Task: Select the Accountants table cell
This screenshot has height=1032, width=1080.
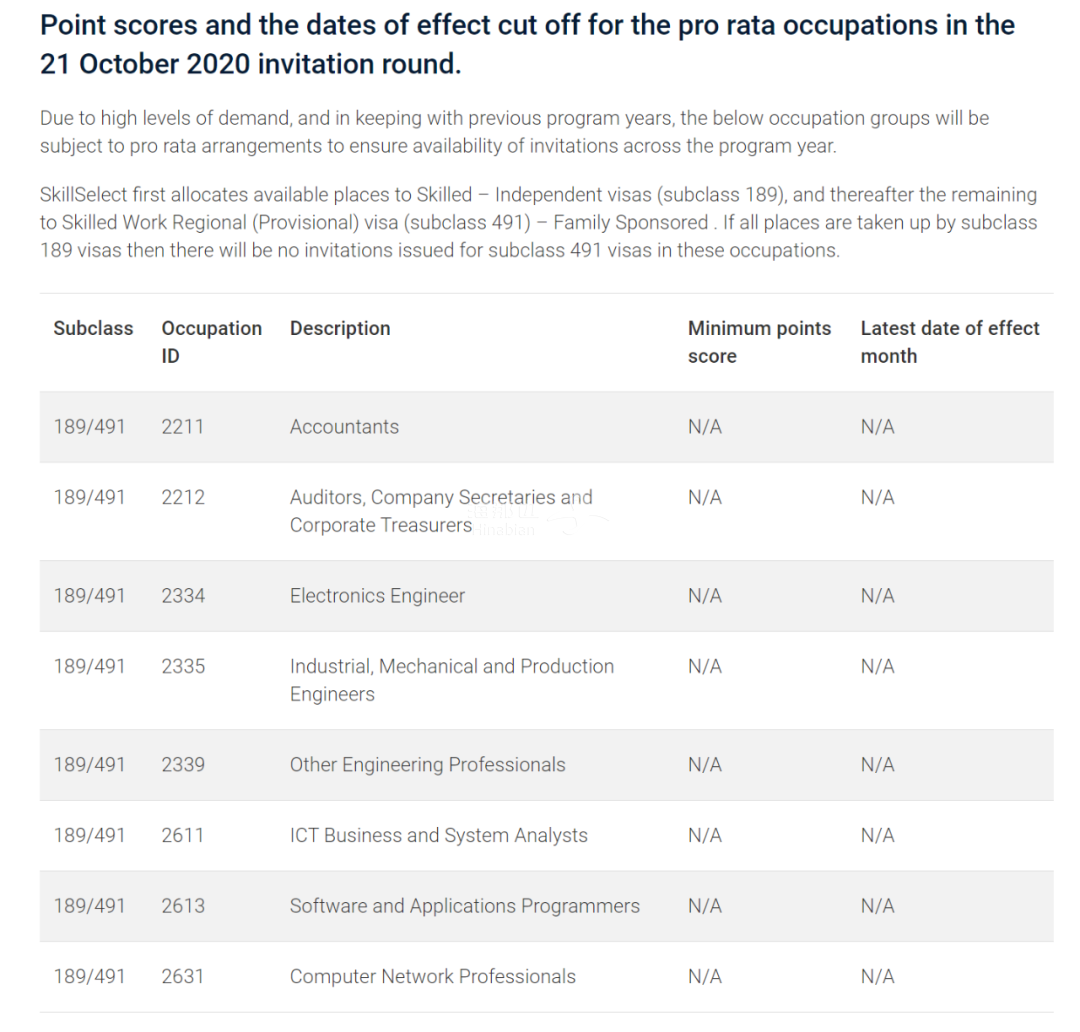Action: click(344, 427)
